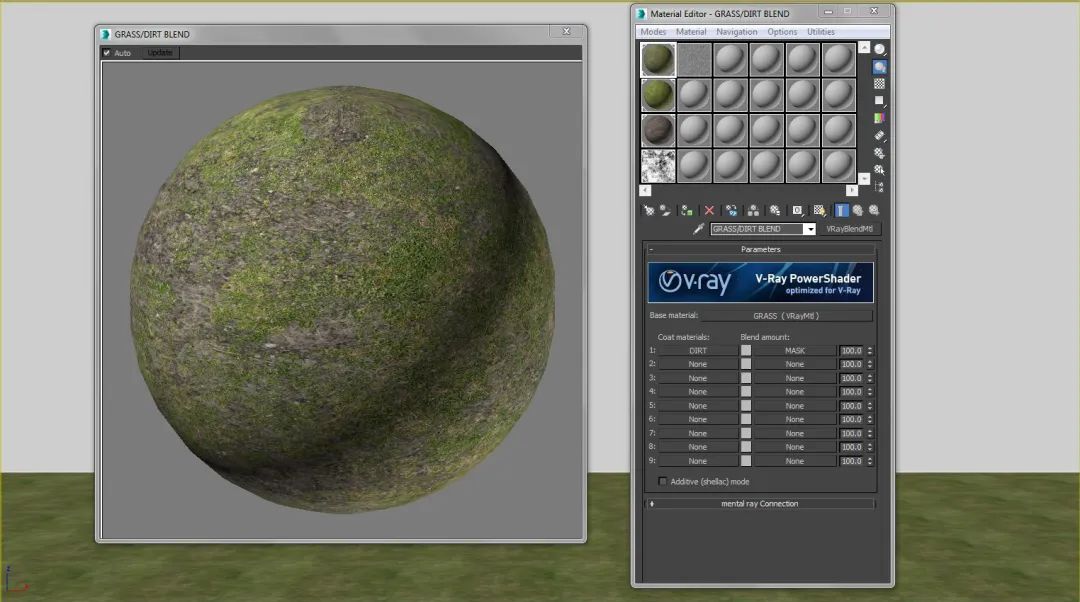Viewport: 1080px width, 602px height.
Task: Click Assign Material to Selection icon
Action: (687, 210)
